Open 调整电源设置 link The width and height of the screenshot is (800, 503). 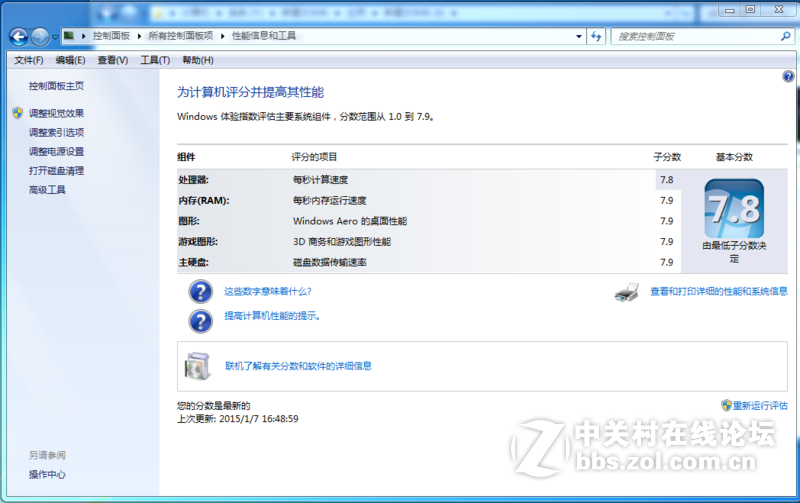point(56,152)
